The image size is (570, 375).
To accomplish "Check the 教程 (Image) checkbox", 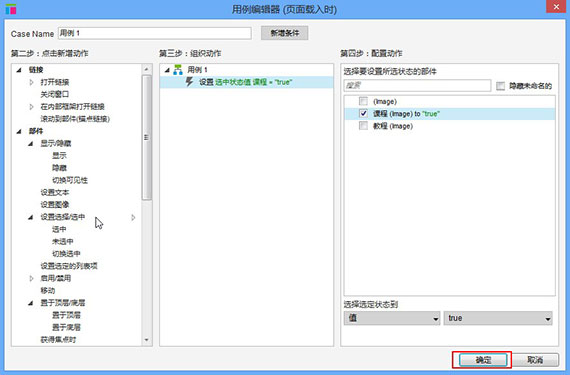I will (363, 126).
